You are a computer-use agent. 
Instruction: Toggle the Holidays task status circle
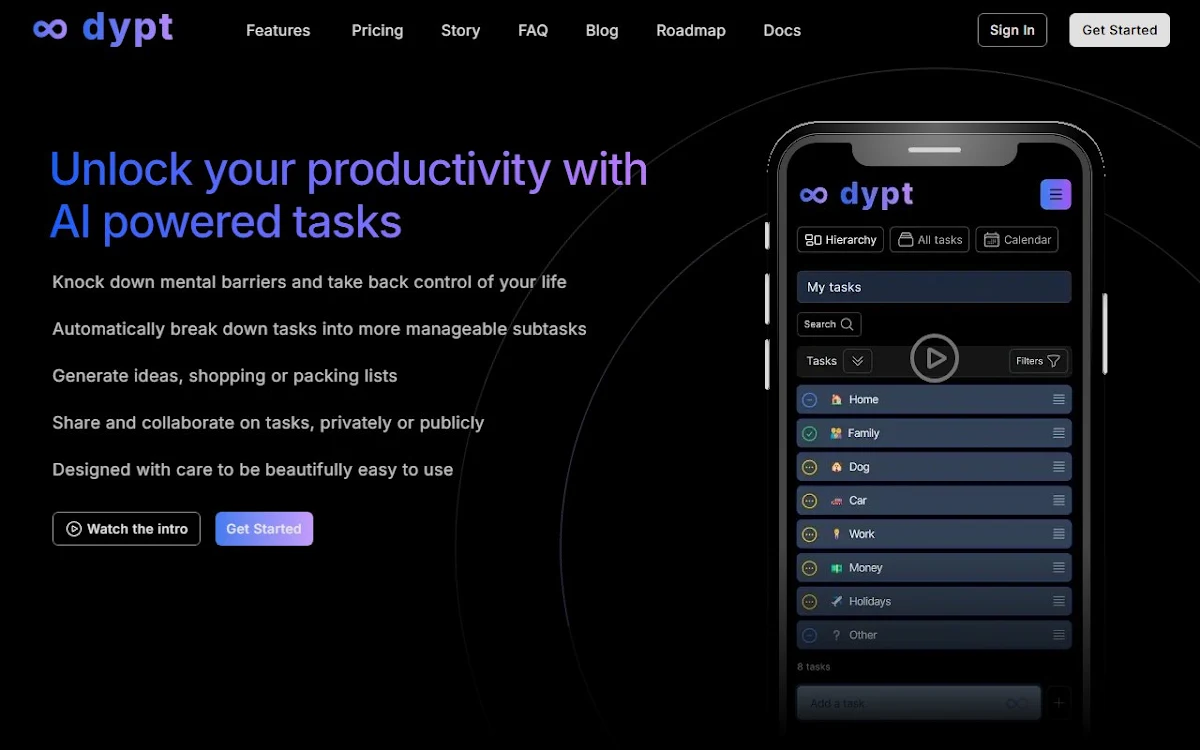pyautogui.click(x=810, y=602)
